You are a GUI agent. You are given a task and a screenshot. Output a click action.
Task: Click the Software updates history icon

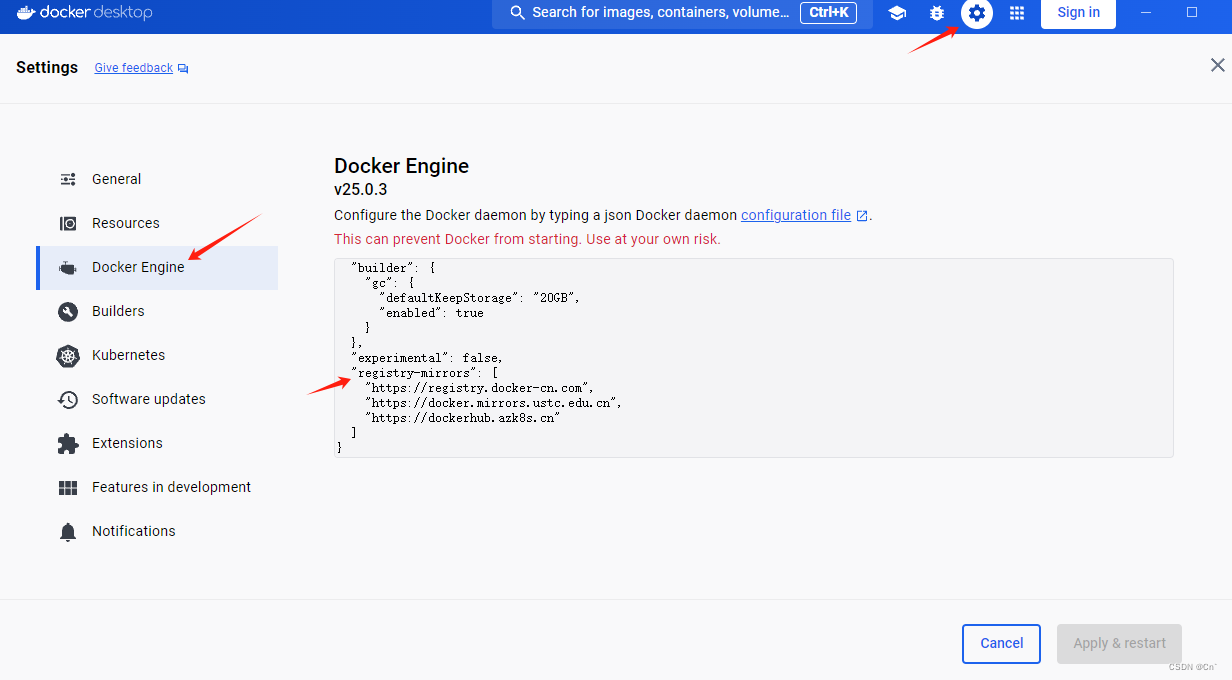pos(68,400)
